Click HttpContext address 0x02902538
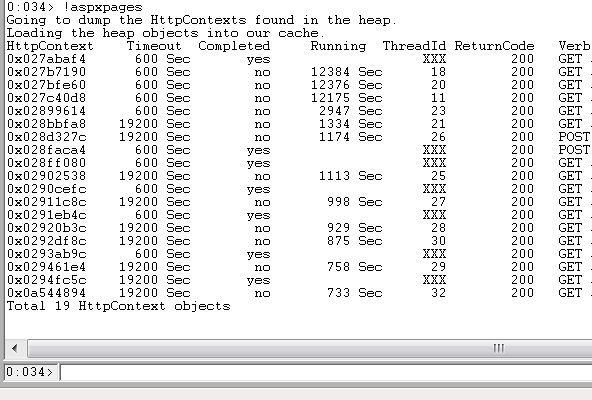 [46, 176]
